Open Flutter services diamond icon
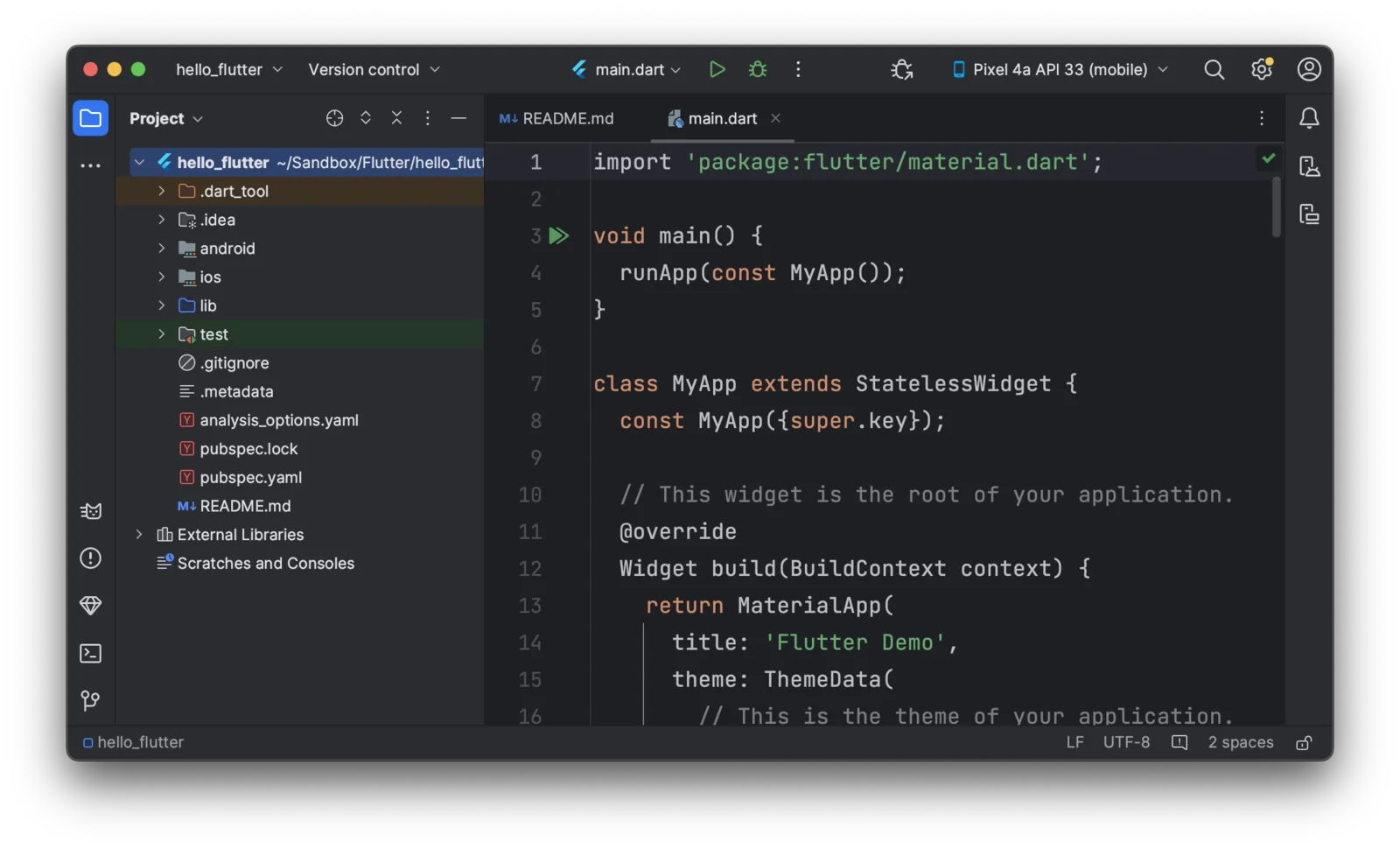Image resolution: width=1400 pixels, height=849 pixels. tap(91, 606)
